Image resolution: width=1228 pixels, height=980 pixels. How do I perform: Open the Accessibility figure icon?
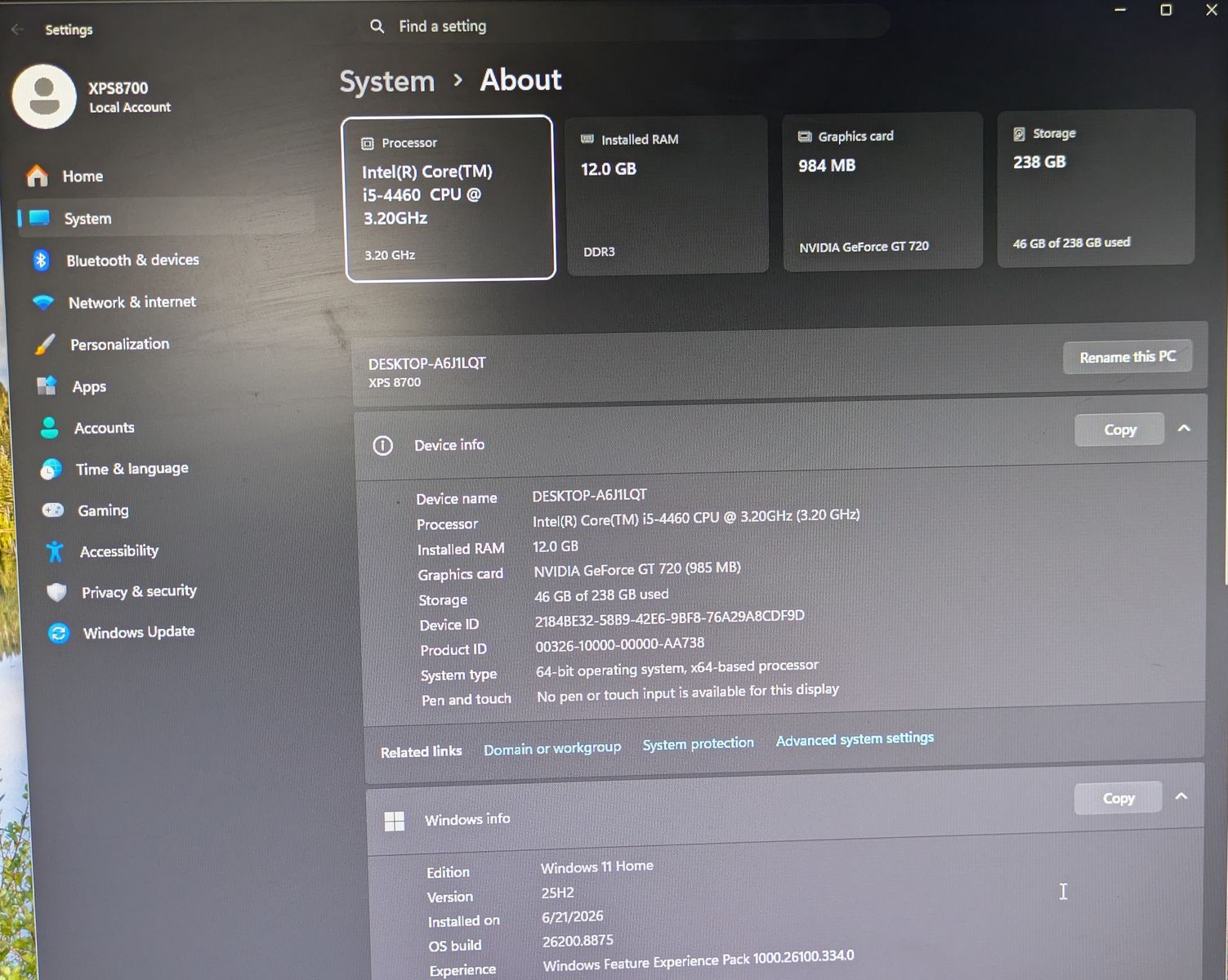point(55,551)
